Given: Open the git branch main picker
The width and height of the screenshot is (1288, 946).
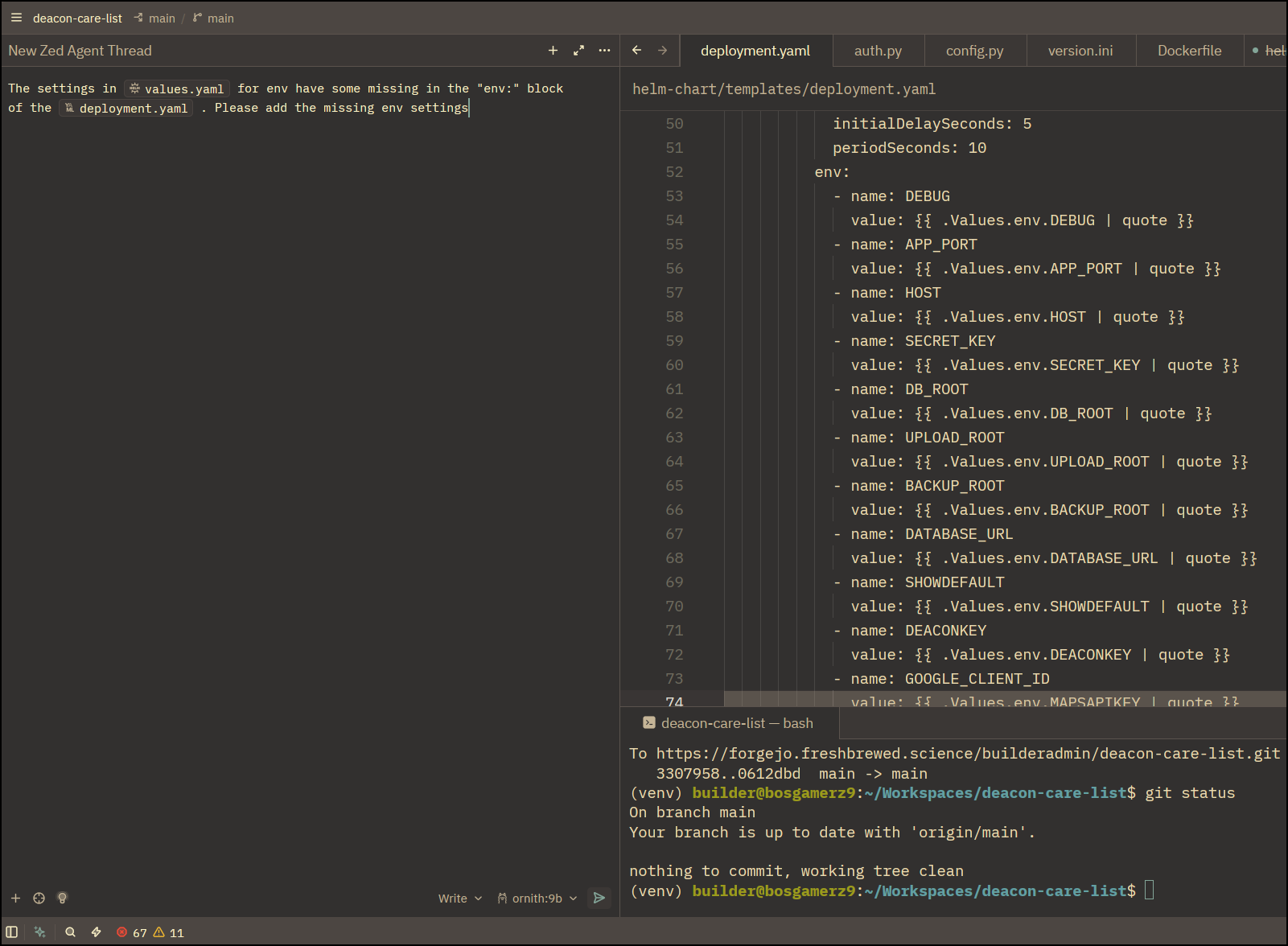Looking at the screenshot, I should pos(213,18).
